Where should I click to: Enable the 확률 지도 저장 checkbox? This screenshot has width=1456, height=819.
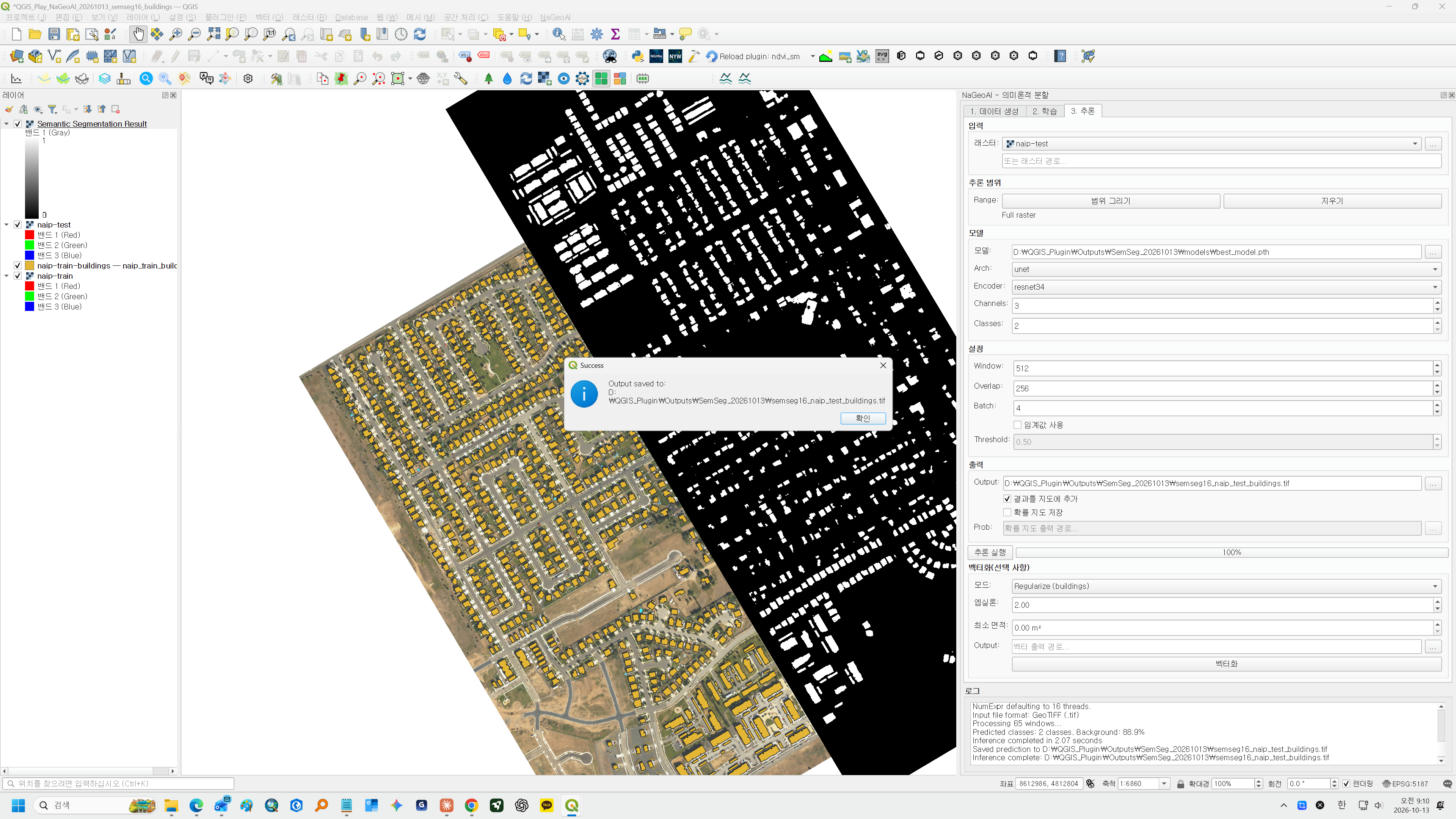1007,513
